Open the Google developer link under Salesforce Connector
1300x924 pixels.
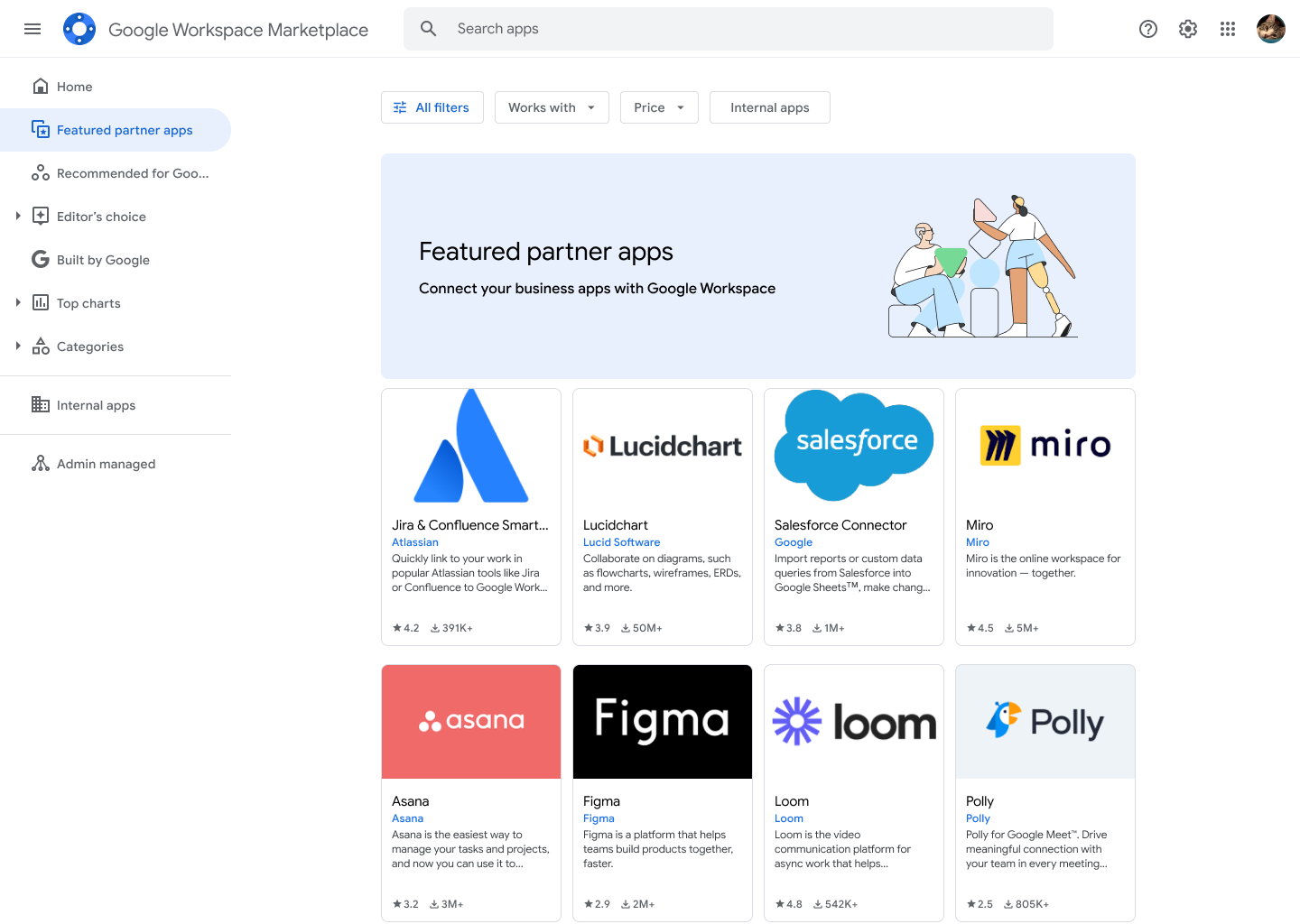(794, 542)
